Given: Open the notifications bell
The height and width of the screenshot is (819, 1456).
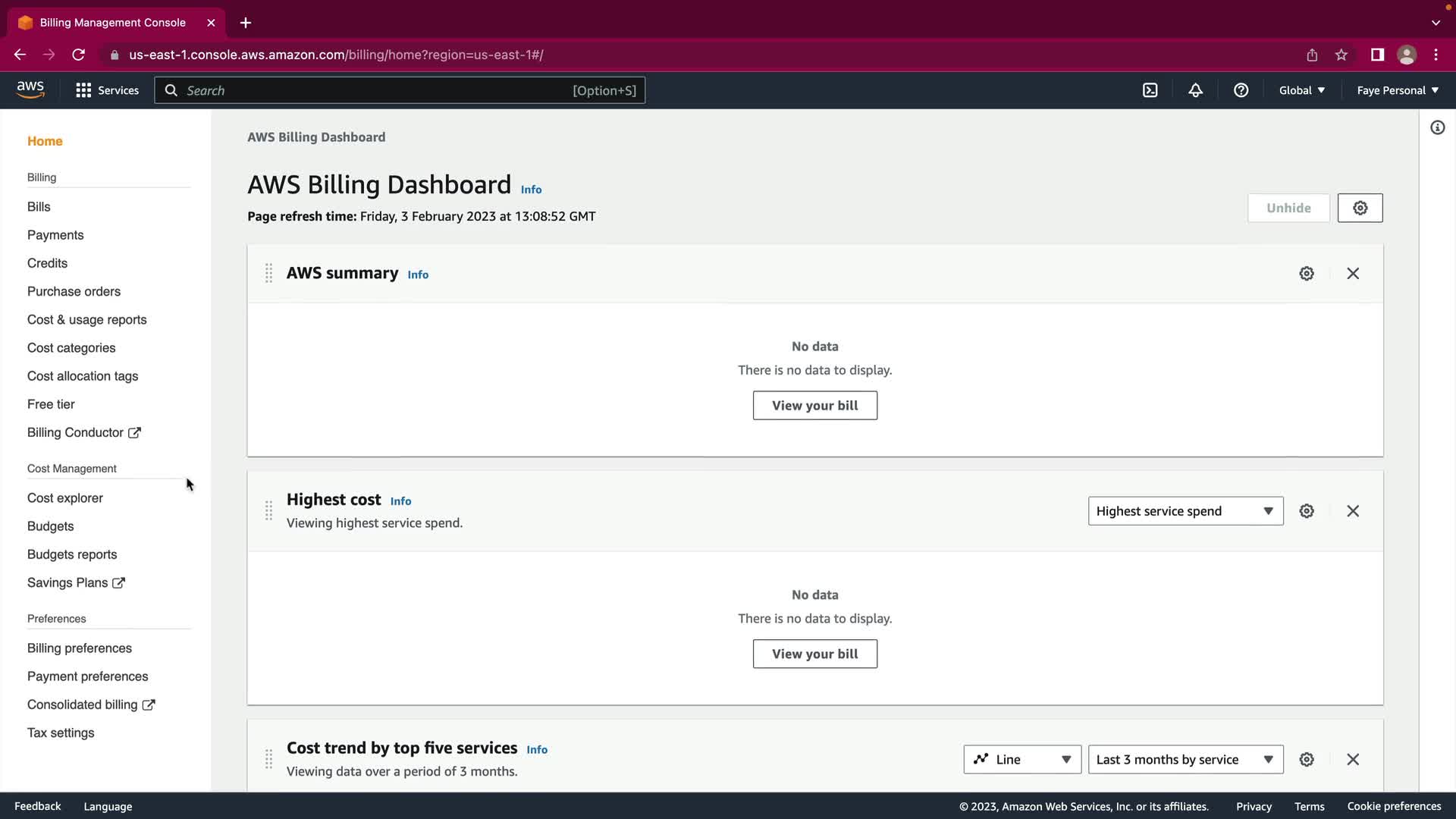Looking at the screenshot, I should click(x=1195, y=90).
